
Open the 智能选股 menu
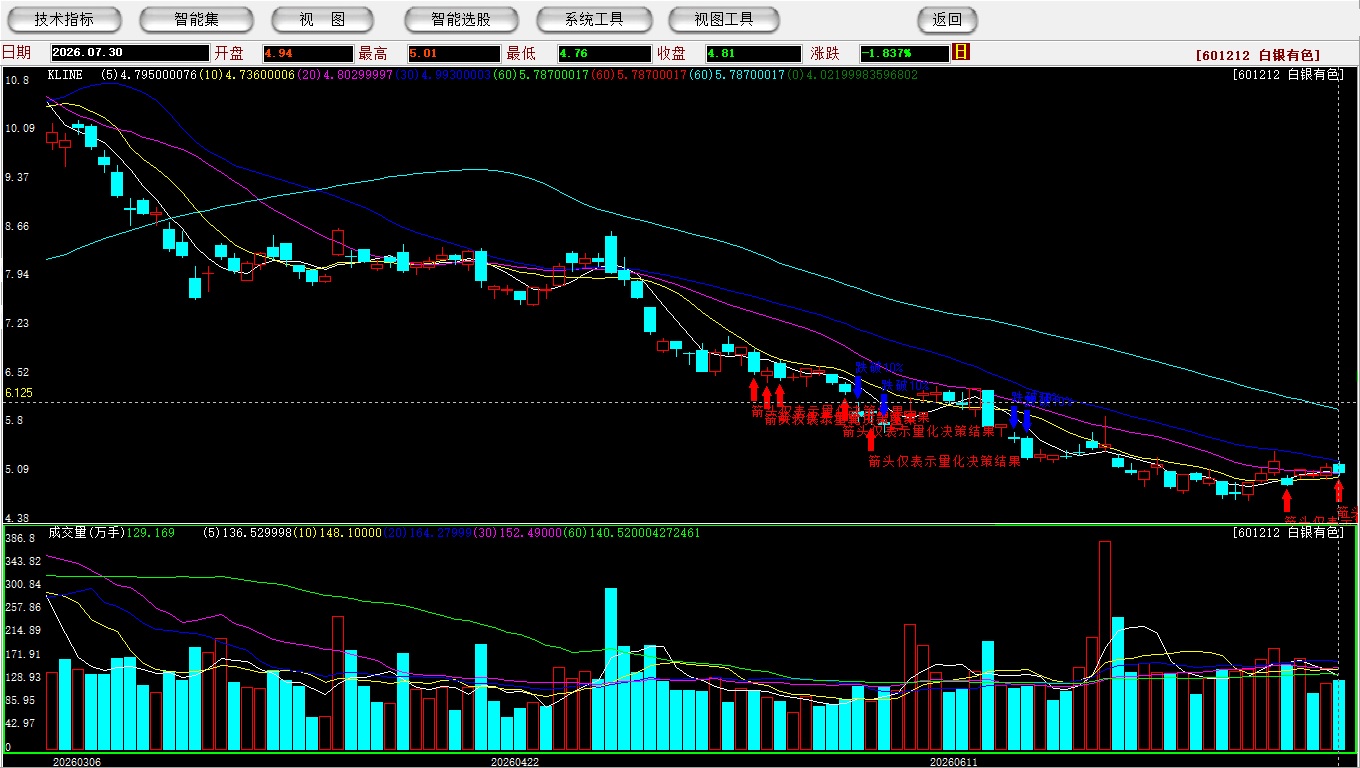point(461,19)
